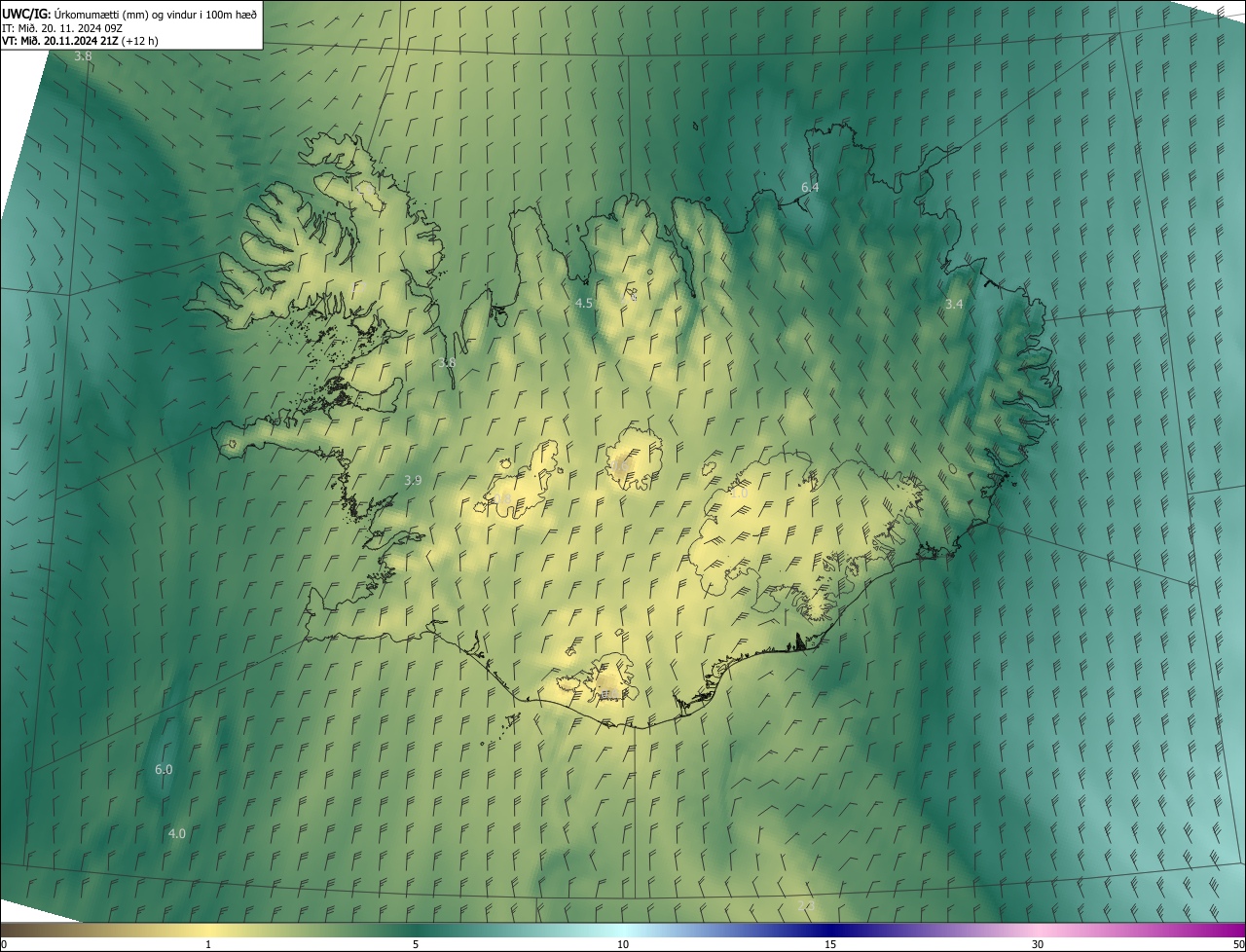Click the 2.3 value label near the bottom edge
Image resolution: width=1246 pixels, height=952 pixels.
coord(807,907)
